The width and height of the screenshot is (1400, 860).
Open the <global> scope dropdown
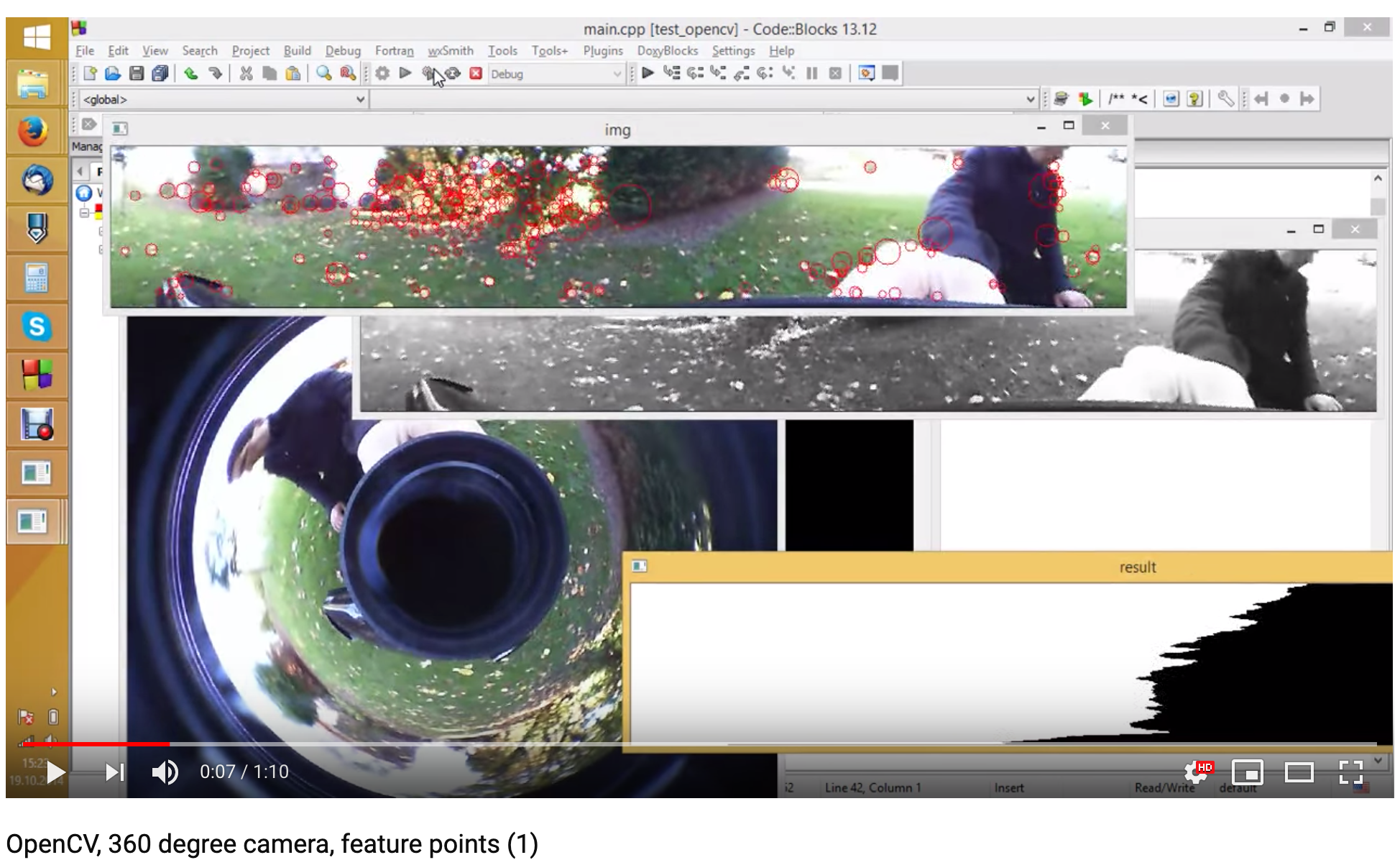point(224,99)
